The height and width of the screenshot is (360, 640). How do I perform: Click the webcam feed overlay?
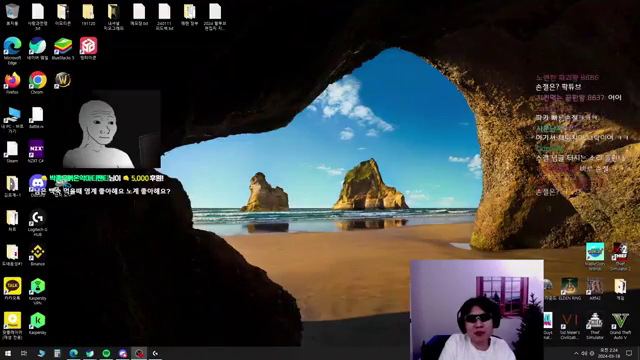click(477, 310)
